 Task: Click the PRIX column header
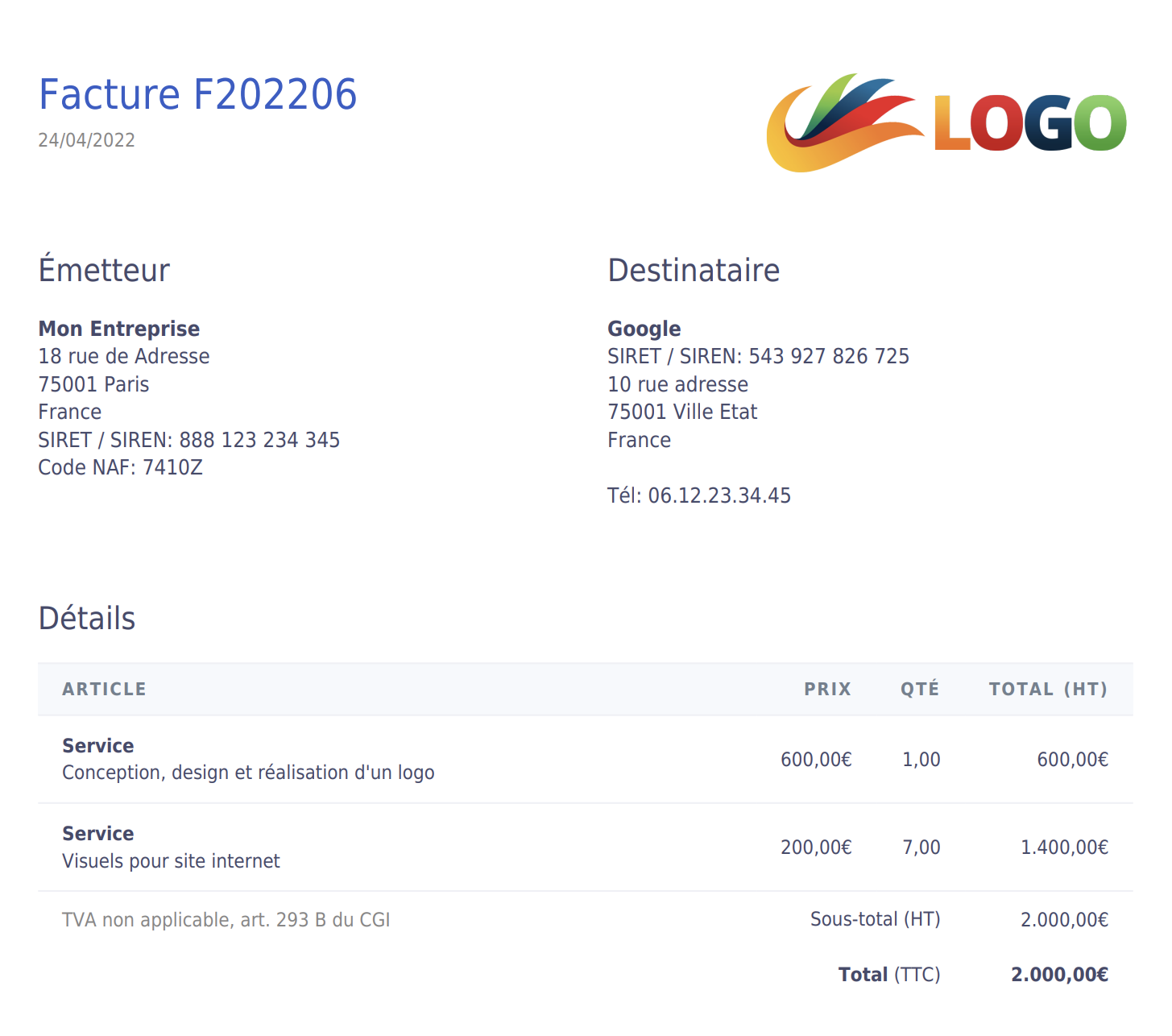coord(827,690)
